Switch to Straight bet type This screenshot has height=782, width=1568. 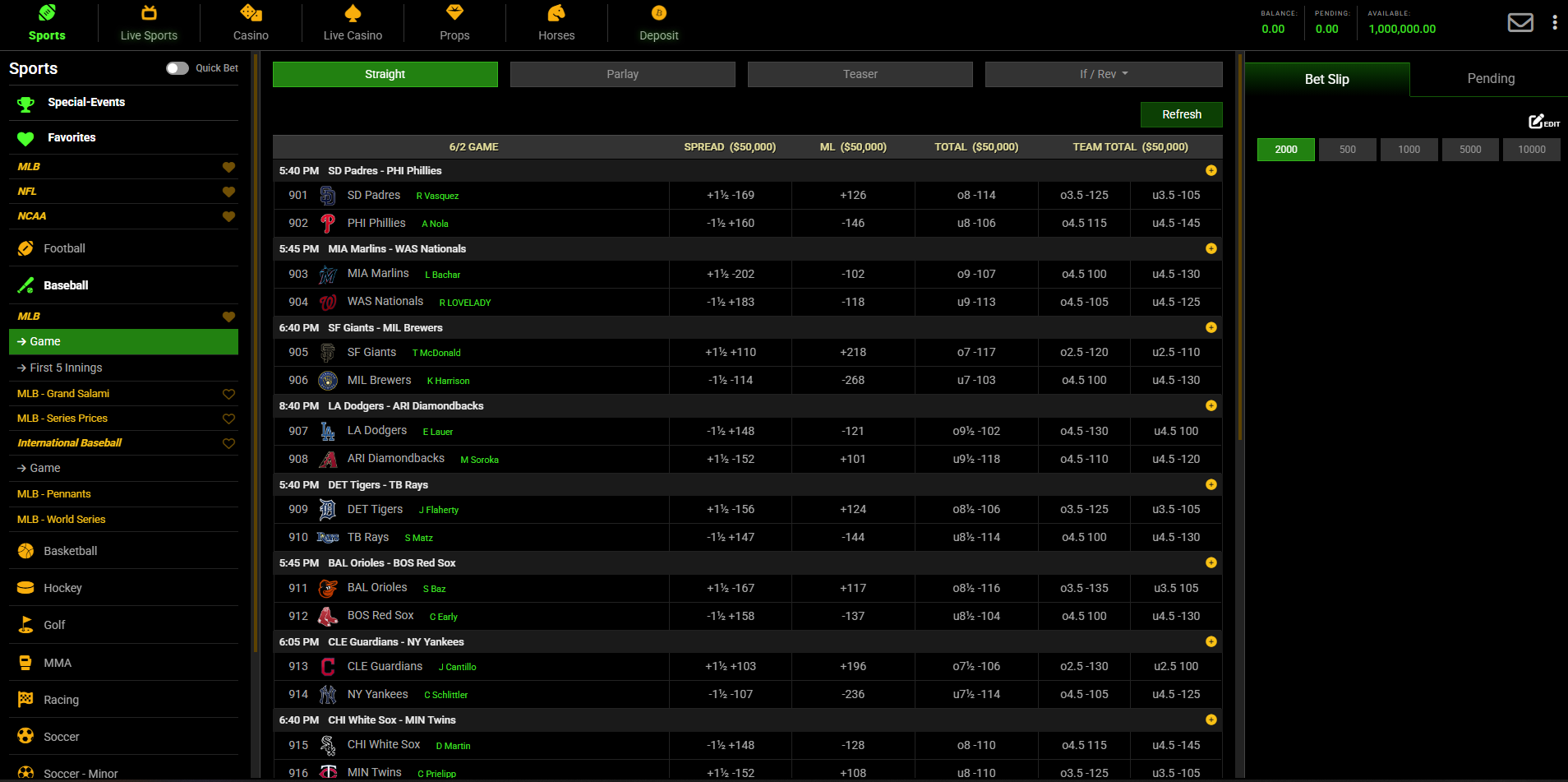click(x=385, y=74)
